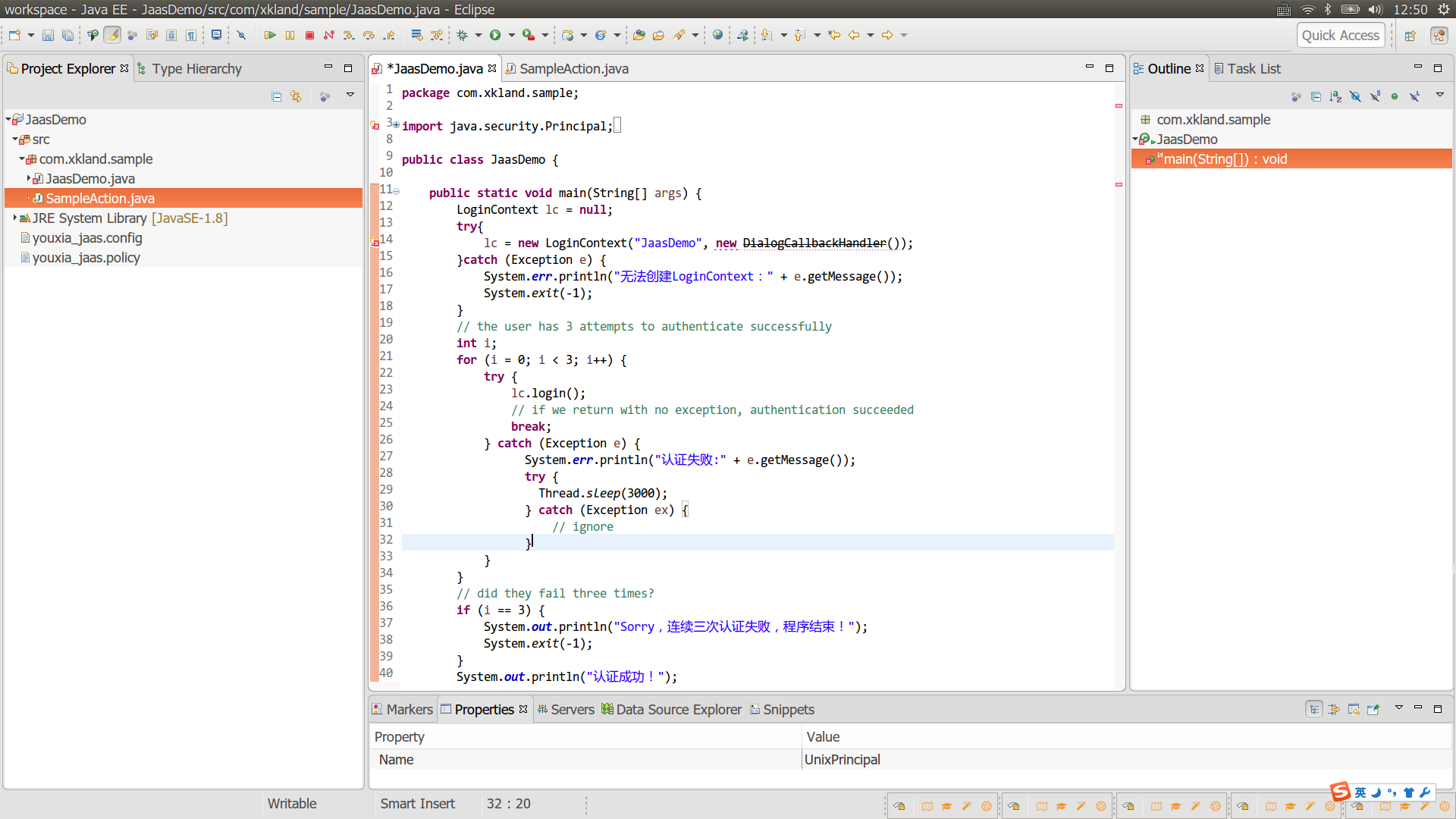Click Link with Editor in Project Explorer

pyautogui.click(x=296, y=96)
